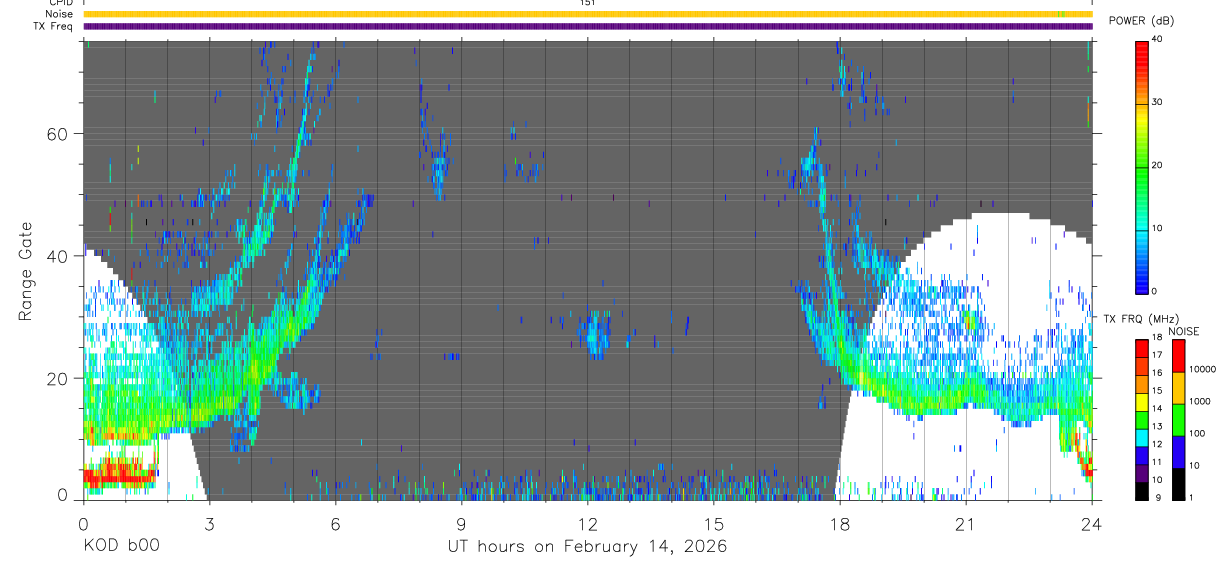The image size is (1228, 567).
Task: Select the '21' tick on the UT hours axis
Action: tap(966, 523)
